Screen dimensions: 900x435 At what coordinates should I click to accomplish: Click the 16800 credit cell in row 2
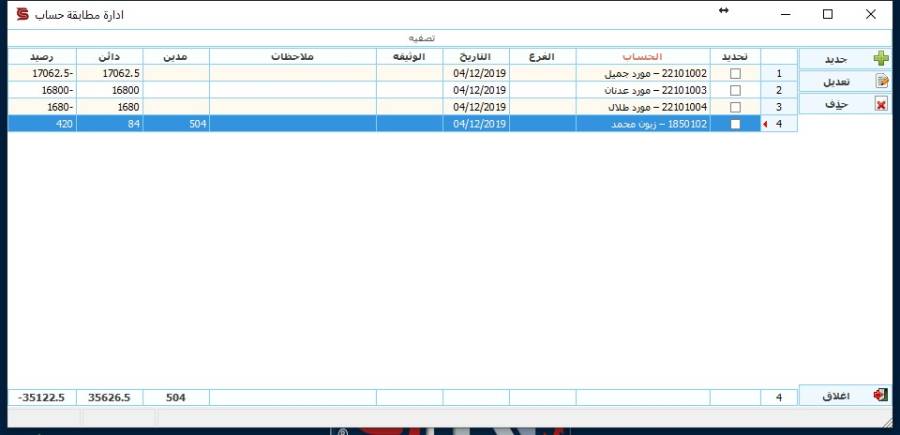(x=110, y=90)
